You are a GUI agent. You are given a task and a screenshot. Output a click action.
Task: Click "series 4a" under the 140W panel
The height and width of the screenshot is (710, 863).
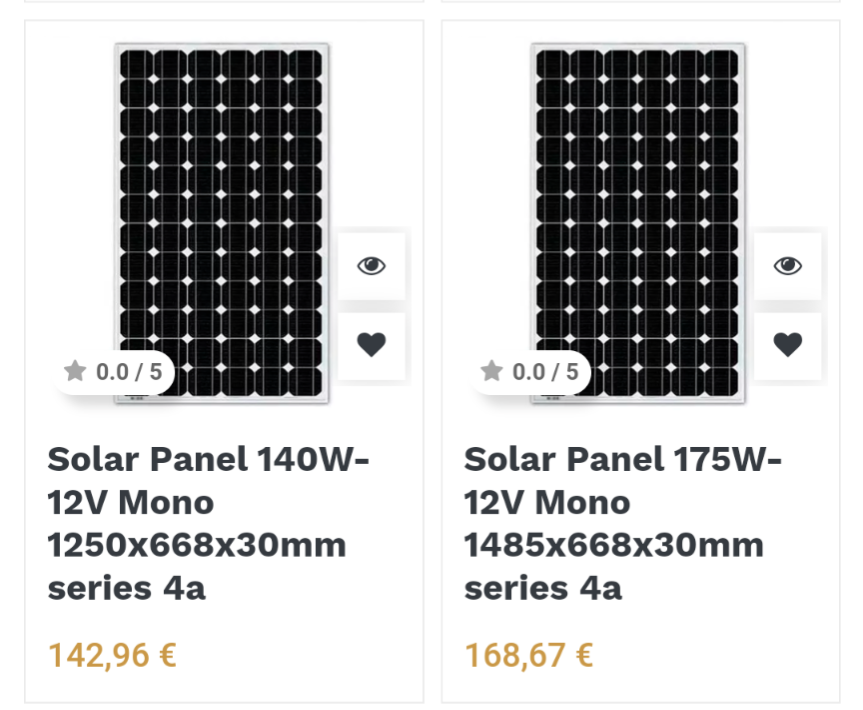[x=126, y=588]
